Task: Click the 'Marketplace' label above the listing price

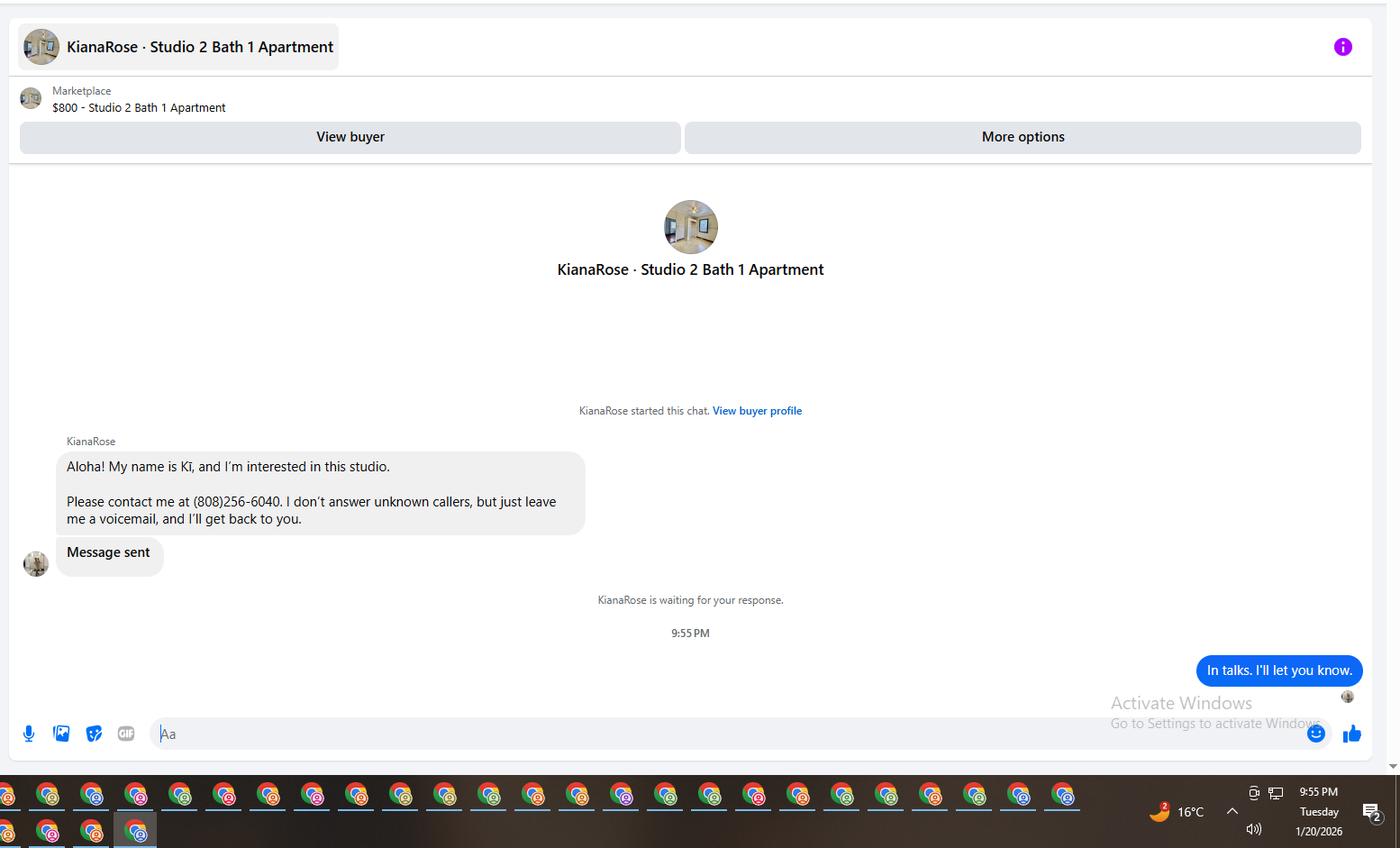Action: 82,91
